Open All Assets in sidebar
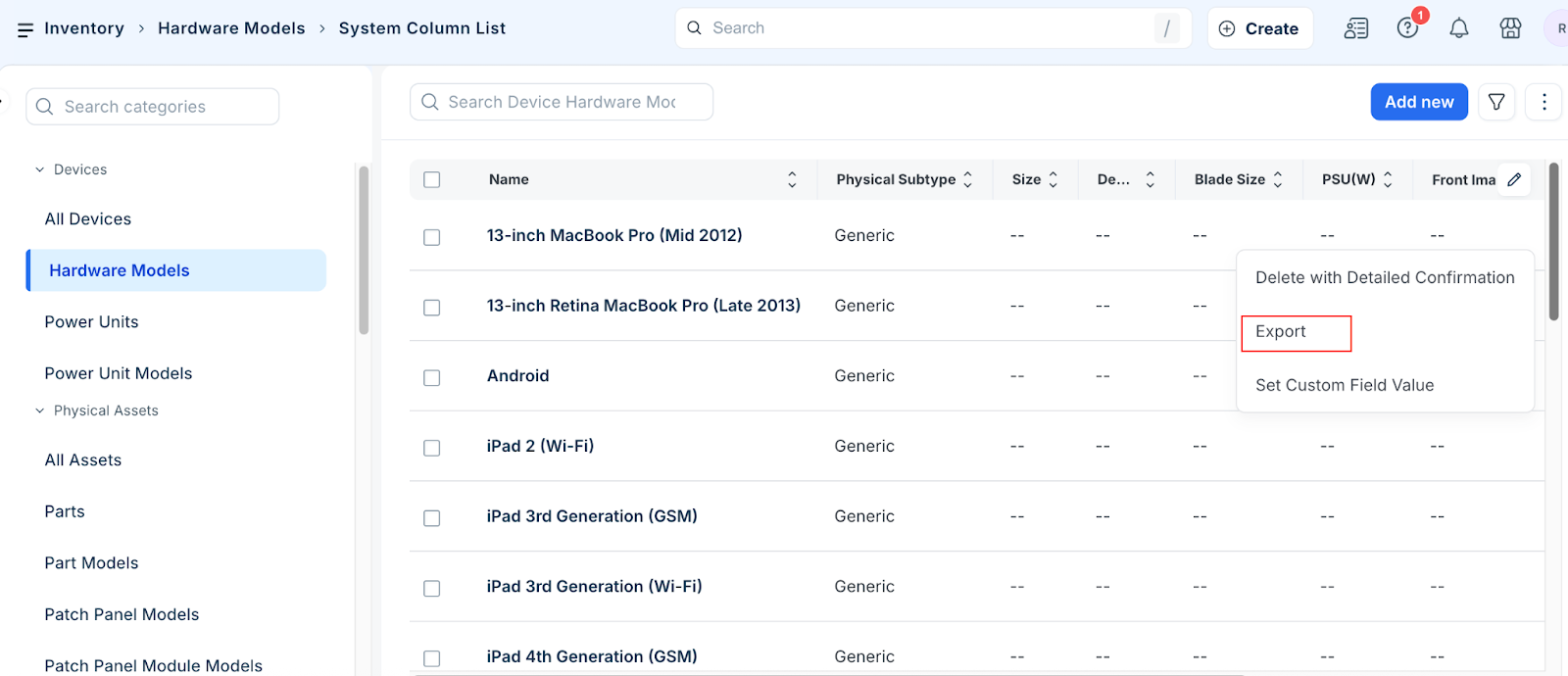The width and height of the screenshot is (1568, 676). pos(83,460)
